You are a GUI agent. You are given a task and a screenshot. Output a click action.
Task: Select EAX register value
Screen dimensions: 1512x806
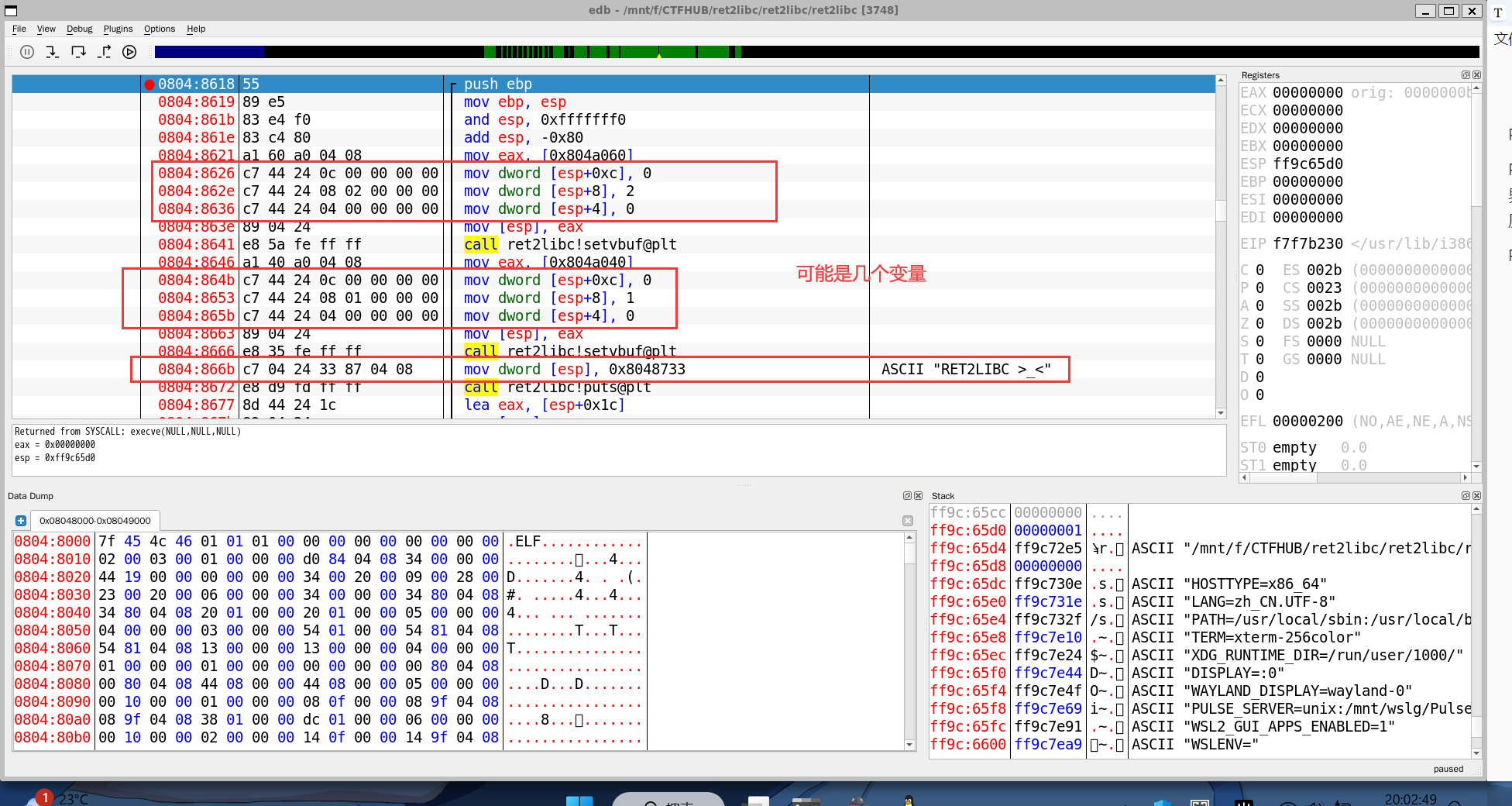(1308, 93)
